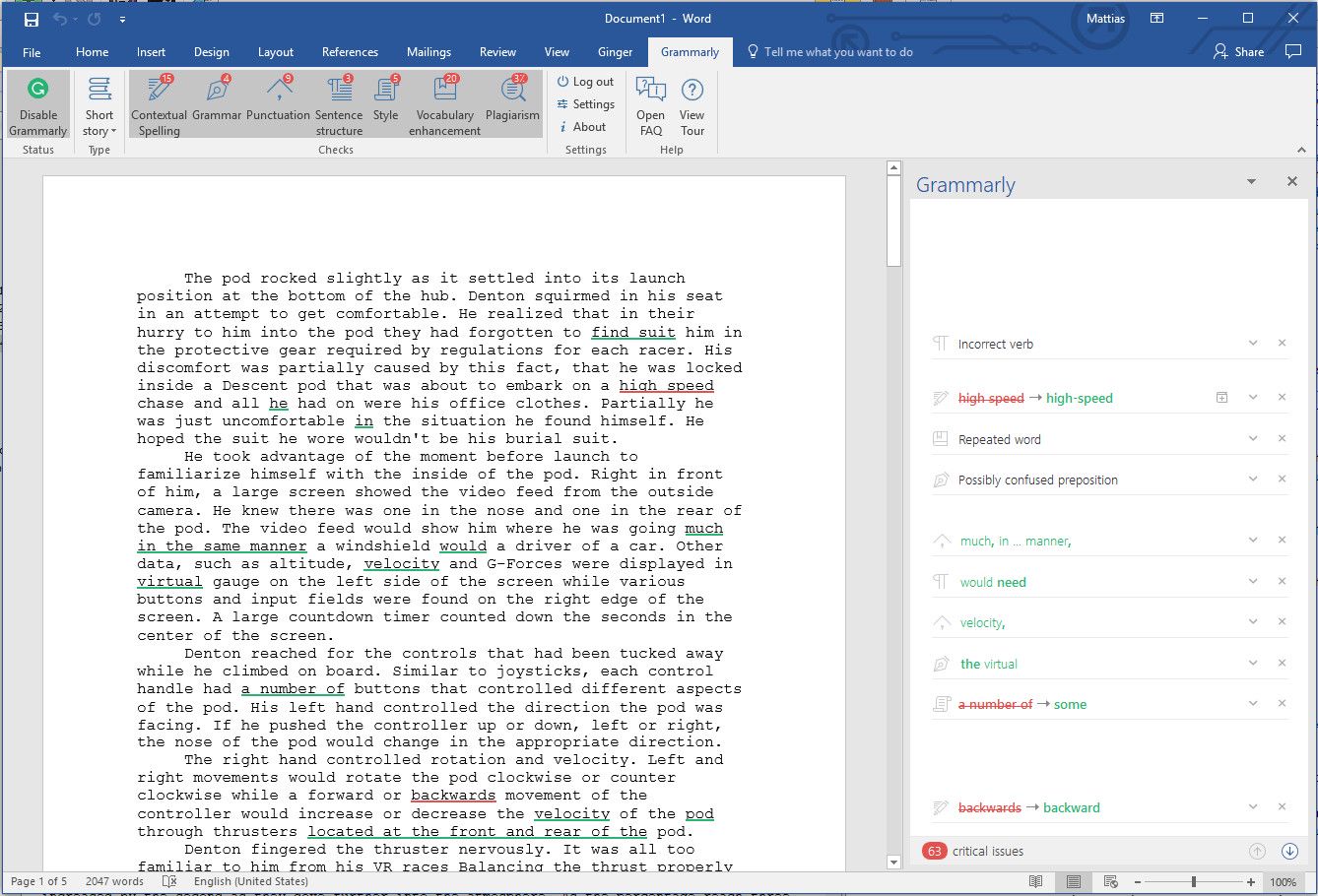Click English (United States) language status
The height and width of the screenshot is (896, 1318).
tap(251, 881)
